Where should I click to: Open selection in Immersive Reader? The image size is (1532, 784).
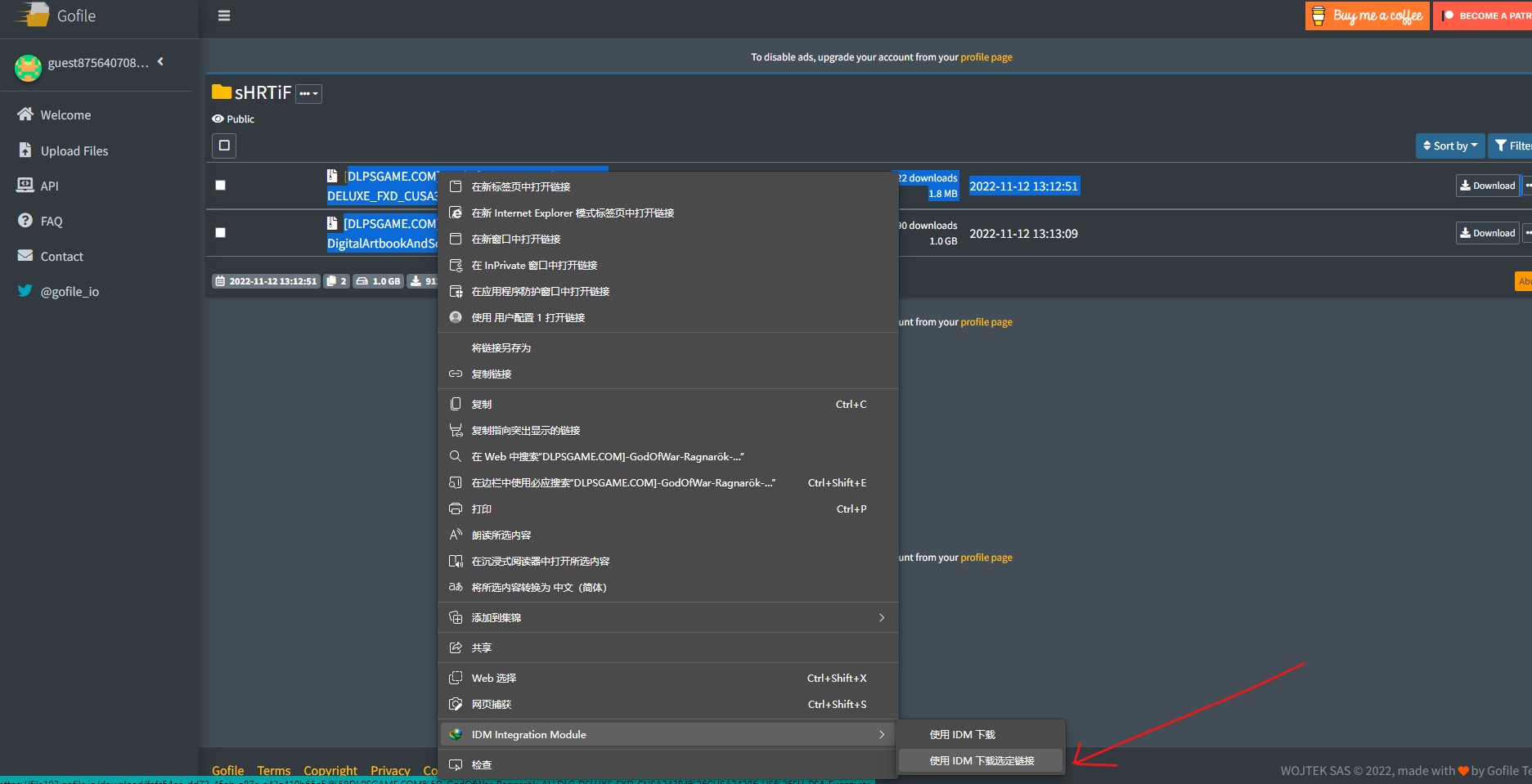click(x=668, y=562)
